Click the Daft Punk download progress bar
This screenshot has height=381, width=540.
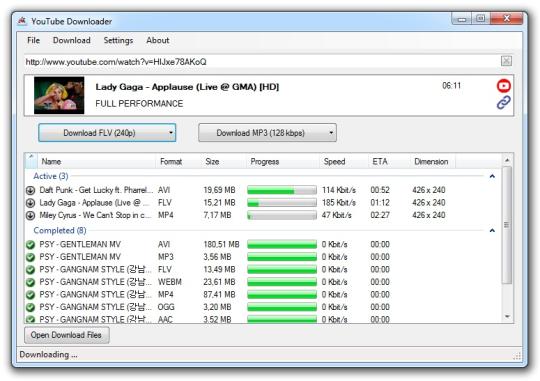282,190
